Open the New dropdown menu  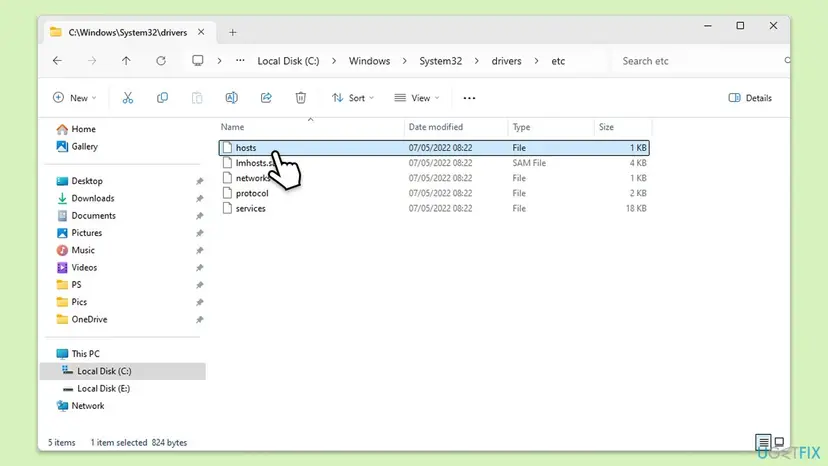pyautogui.click(x=74, y=98)
